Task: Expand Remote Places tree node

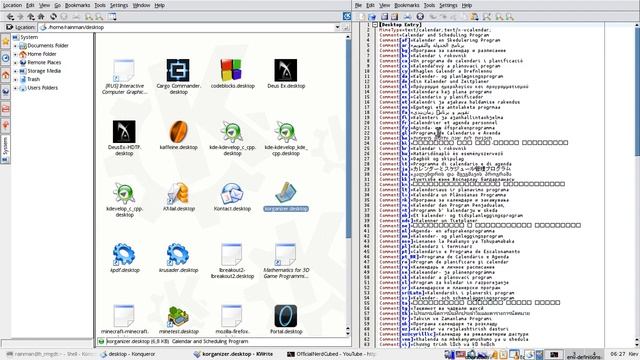Action: click(x=16, y=62)
